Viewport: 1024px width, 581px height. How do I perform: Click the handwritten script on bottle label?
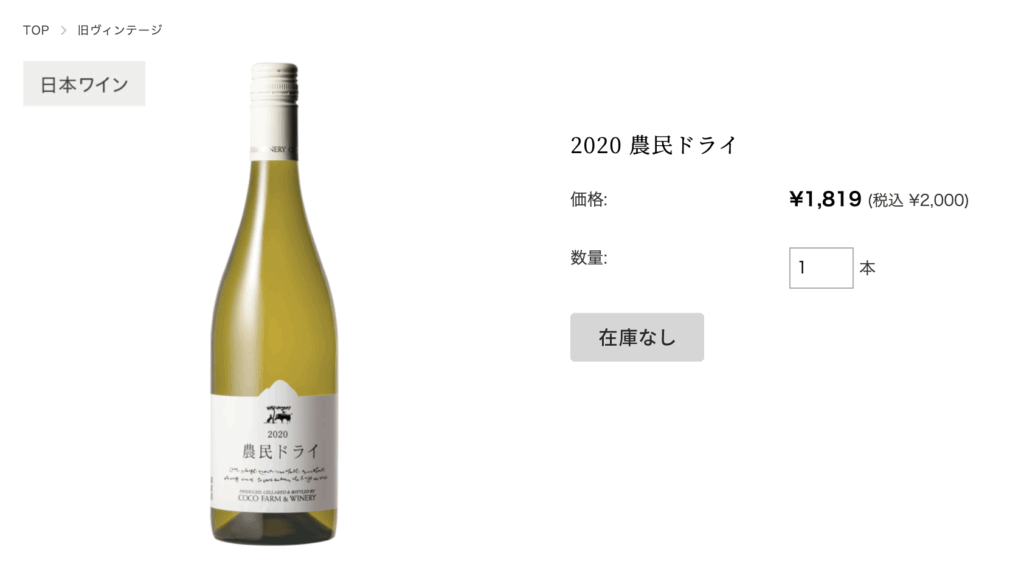click(278, 474)
